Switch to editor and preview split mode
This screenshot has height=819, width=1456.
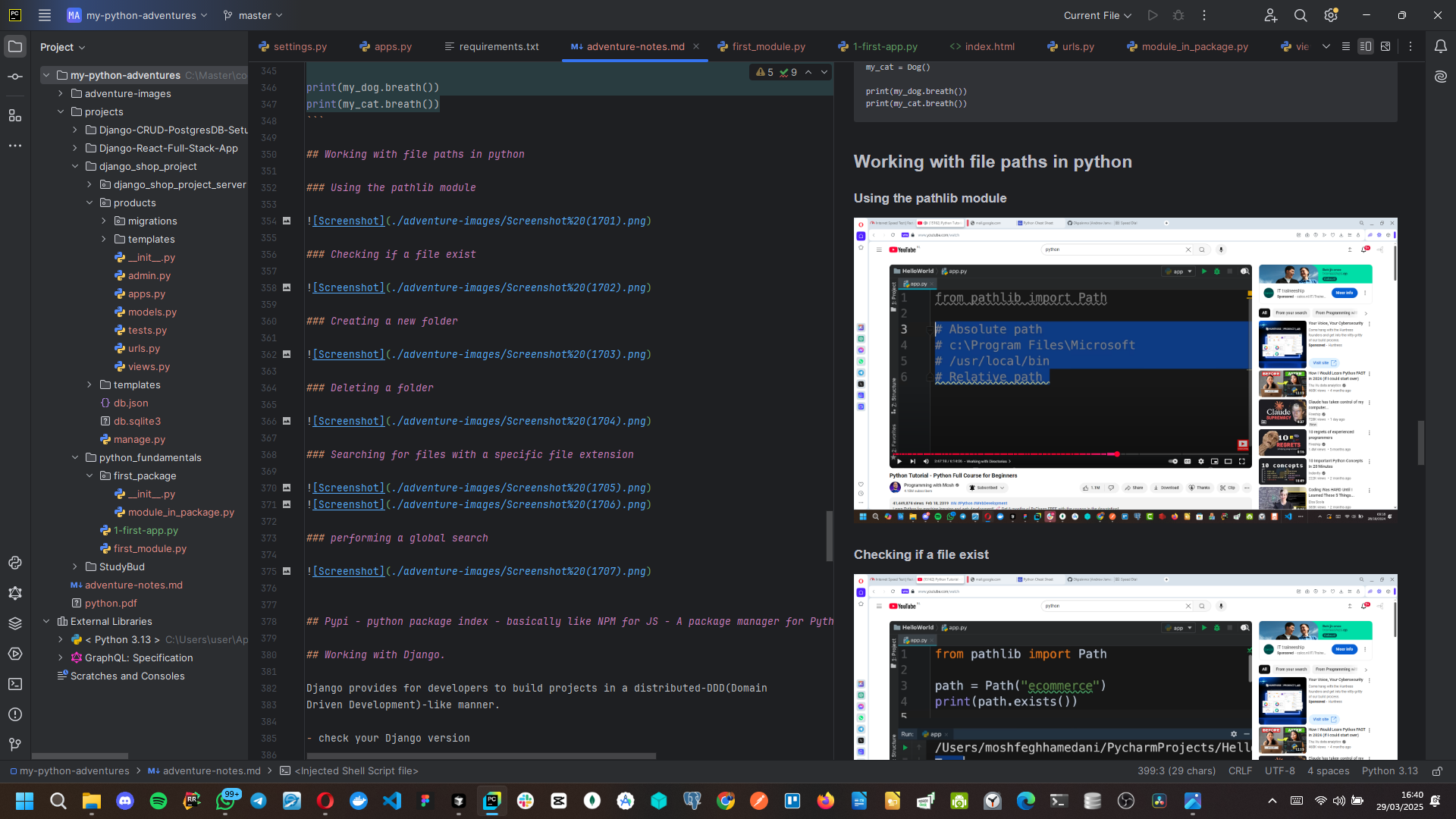(x=1366, y=46)
